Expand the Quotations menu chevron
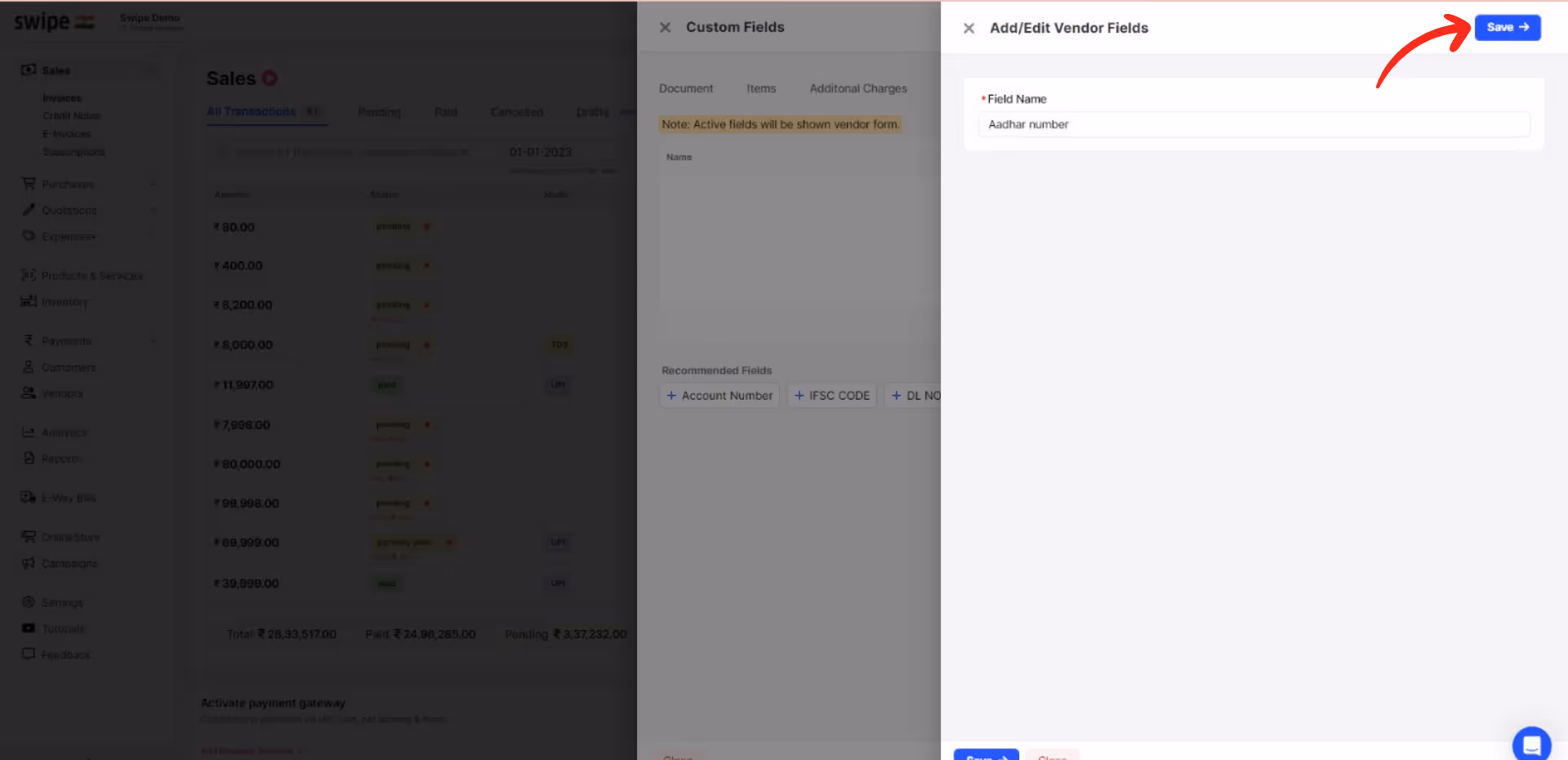Viewport: 1568px width, 760px height. [x=153, y=210]
